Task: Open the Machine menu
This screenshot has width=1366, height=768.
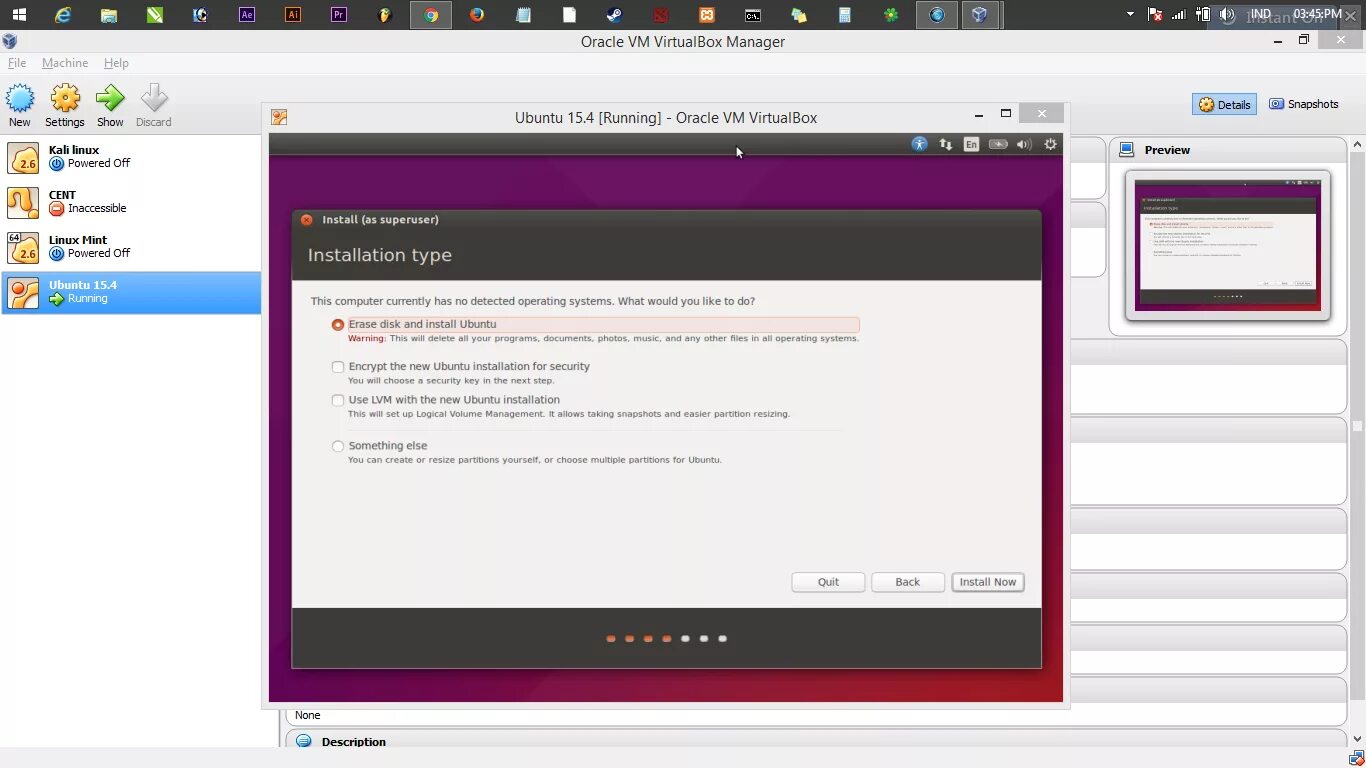Action: pyautogui.click(x=65, y=63)
